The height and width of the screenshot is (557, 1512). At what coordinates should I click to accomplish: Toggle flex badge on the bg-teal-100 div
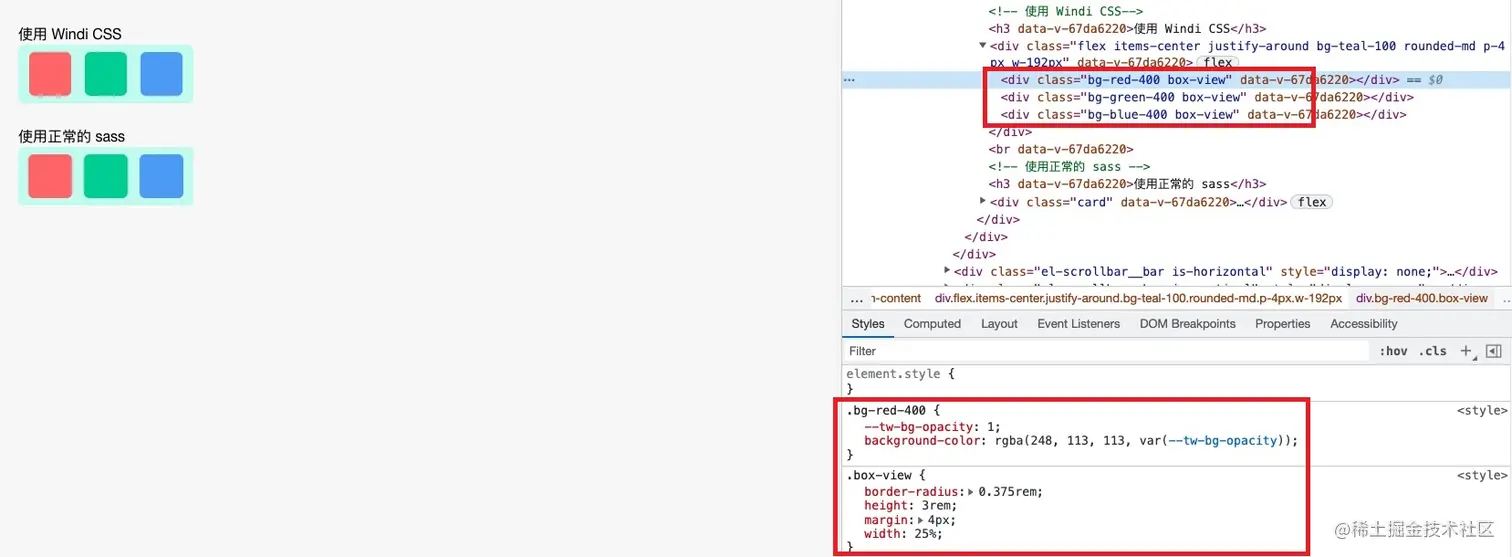tap(1217, 62)
